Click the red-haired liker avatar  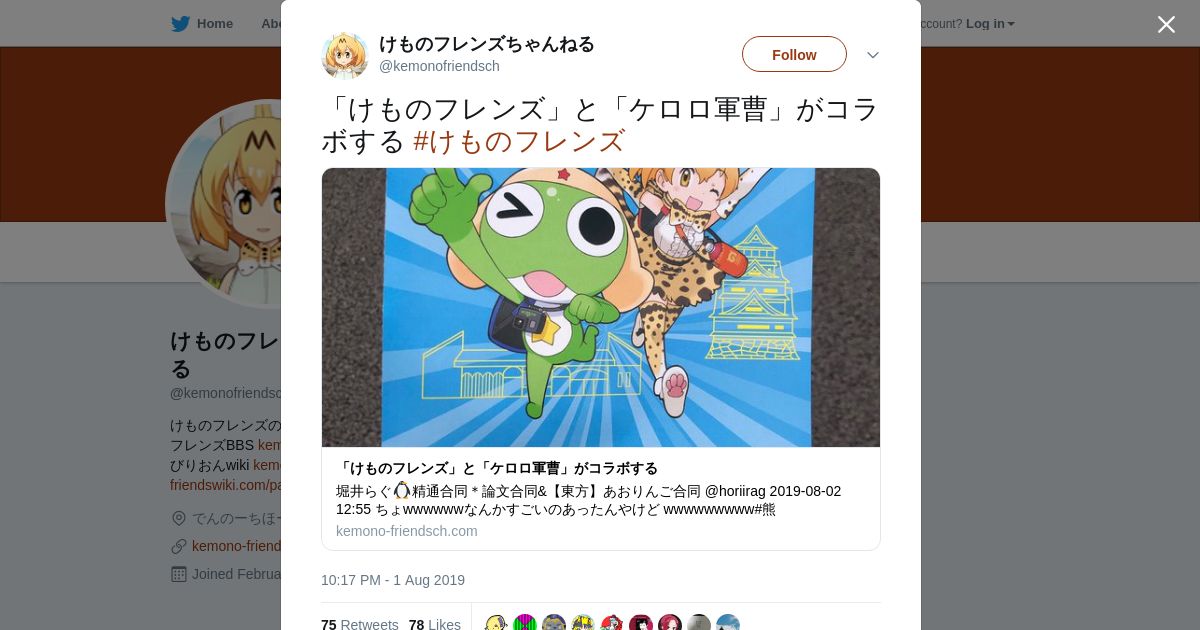click(670, 624)
